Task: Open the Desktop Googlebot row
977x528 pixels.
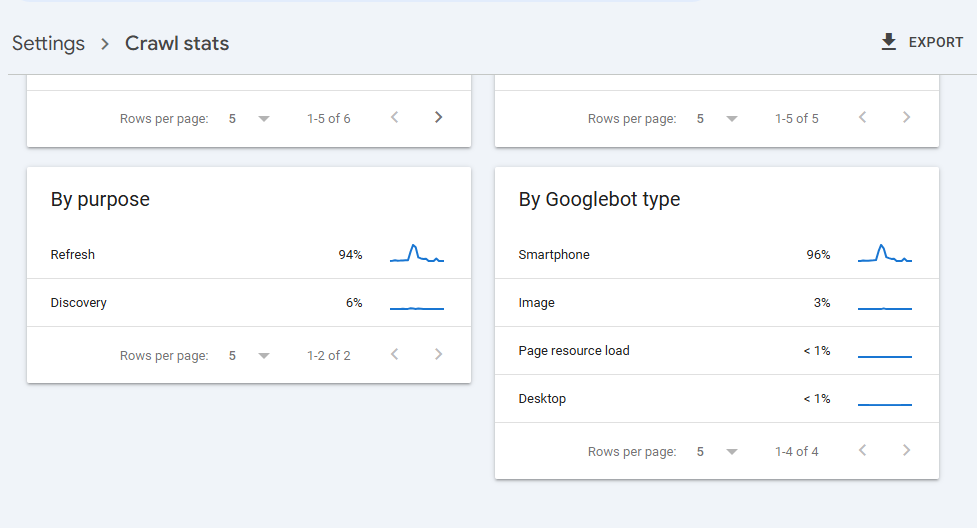Action: [x=717, y=398]
